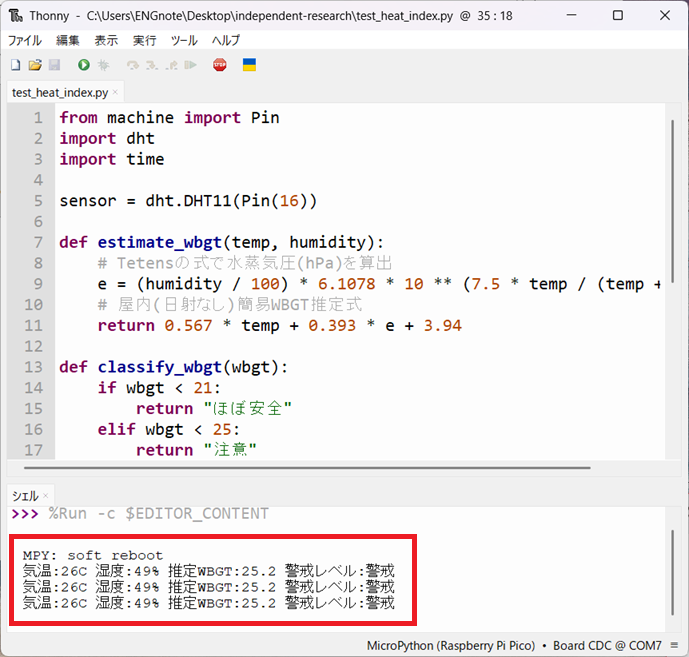Click the MicroPython (Raspberry Pi Pico) interpreter selector
Screen dimensions: 689x657
click(x=451, y=646)
